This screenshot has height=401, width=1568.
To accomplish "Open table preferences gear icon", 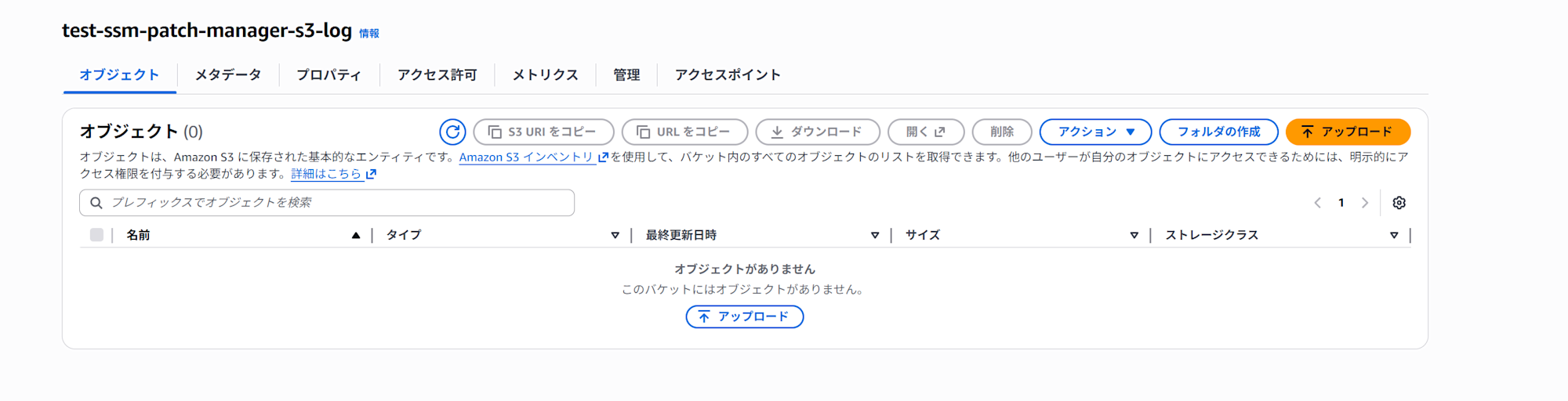I will (1399, 203).
